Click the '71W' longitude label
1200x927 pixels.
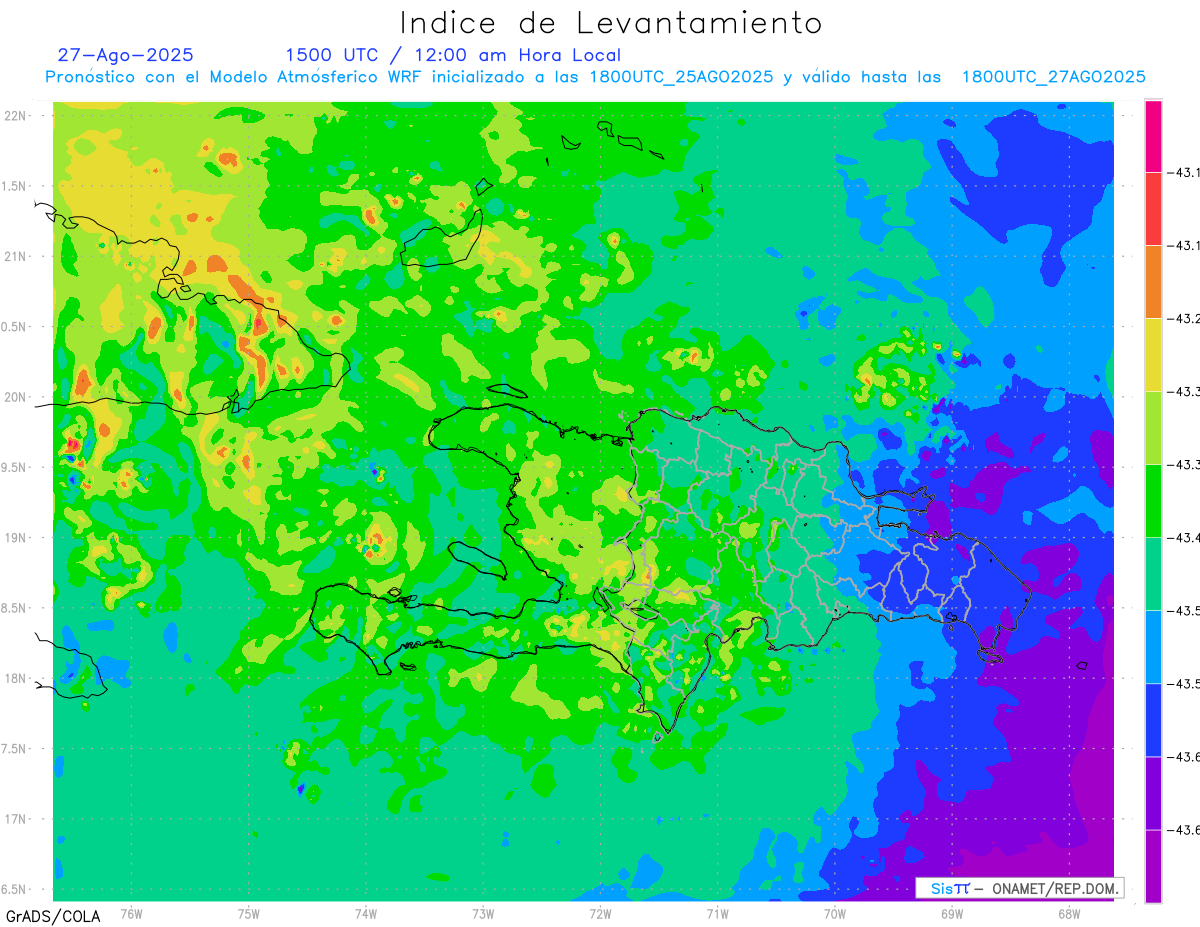[717, 913]
